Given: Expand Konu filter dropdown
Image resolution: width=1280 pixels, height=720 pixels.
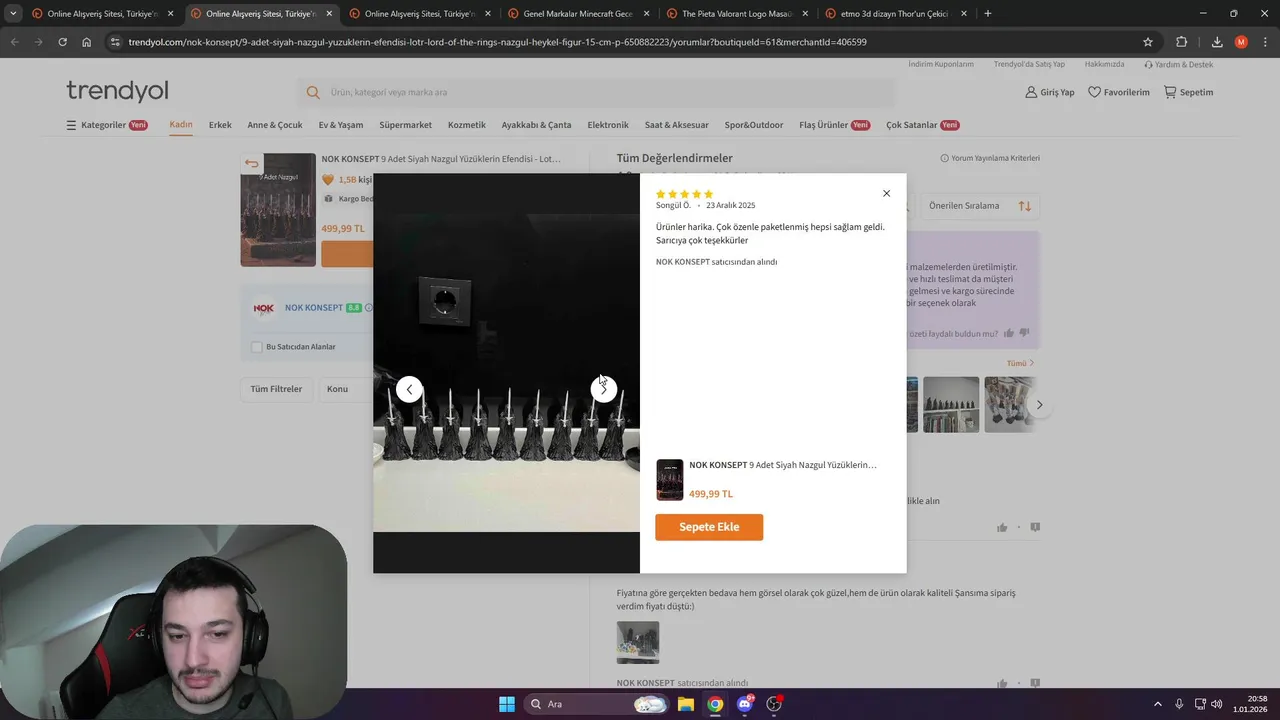Looking at the screenshot, I should click(x=345, y=389).
